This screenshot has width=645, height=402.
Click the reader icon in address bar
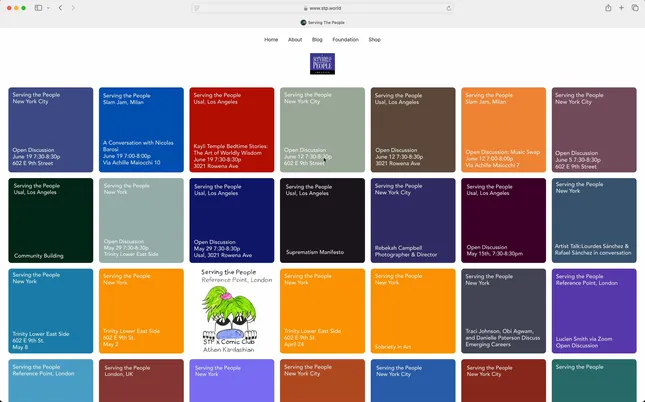pyautogui.click(x=197, y=8)
